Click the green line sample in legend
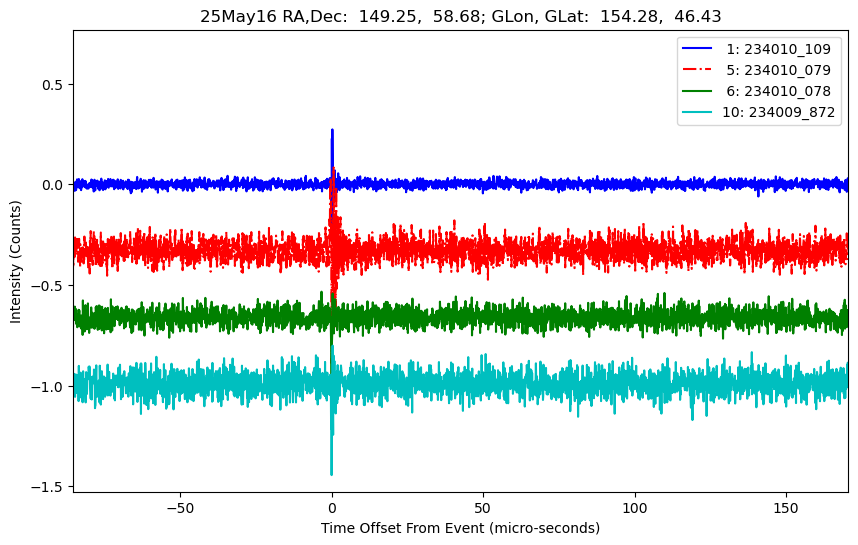The height and width of the screenshot is (545, 858). (697, 91)
